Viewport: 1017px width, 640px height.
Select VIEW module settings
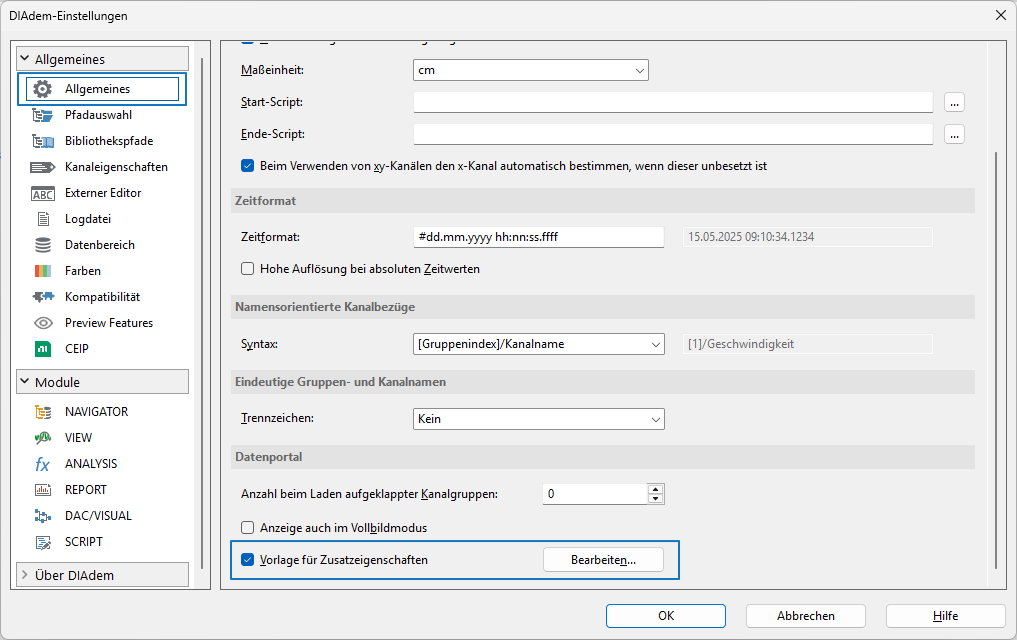[x=78, y=438]
